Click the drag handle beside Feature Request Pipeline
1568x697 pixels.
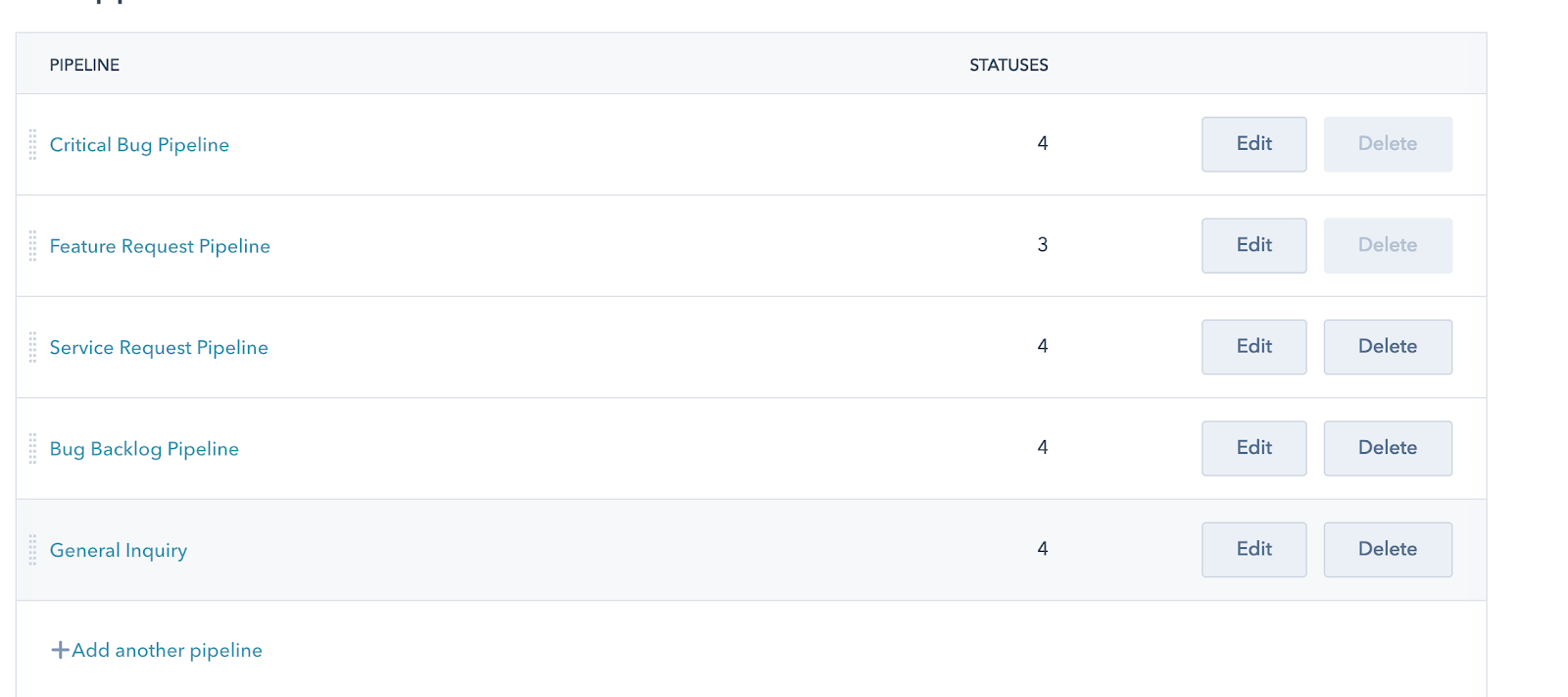pos(32,245)
